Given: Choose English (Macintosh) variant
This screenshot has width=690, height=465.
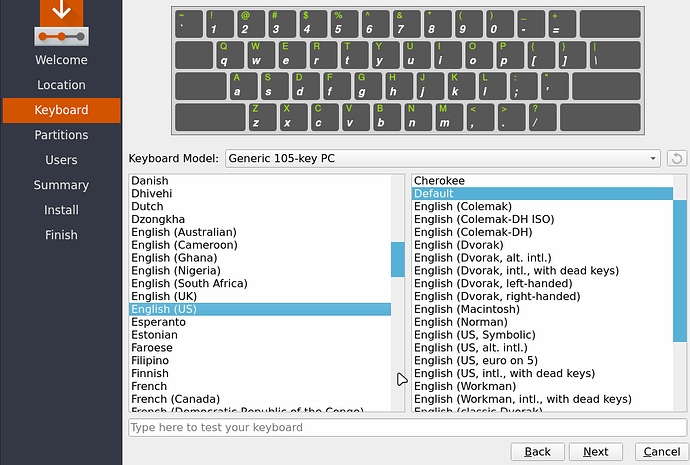Looking at the screenshot, I should tap(542, 309).
